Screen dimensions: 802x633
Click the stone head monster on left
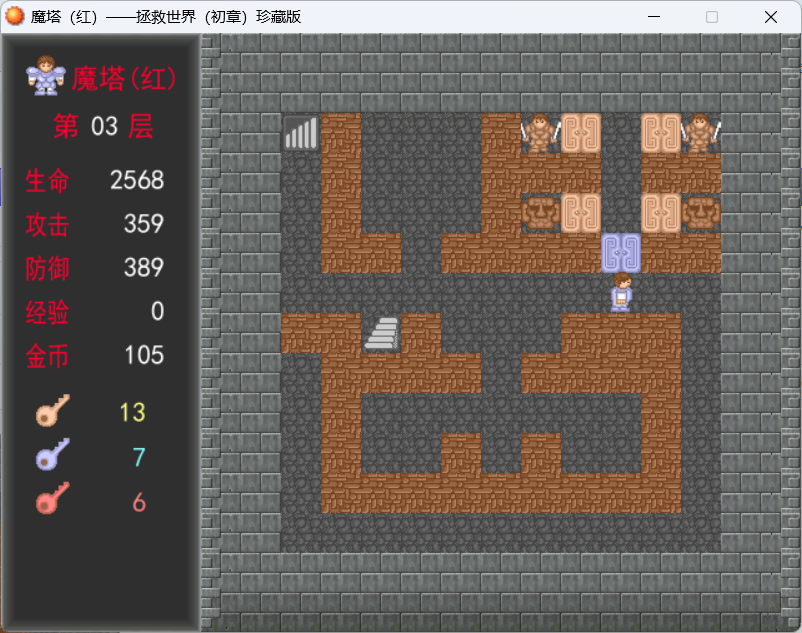540,213
